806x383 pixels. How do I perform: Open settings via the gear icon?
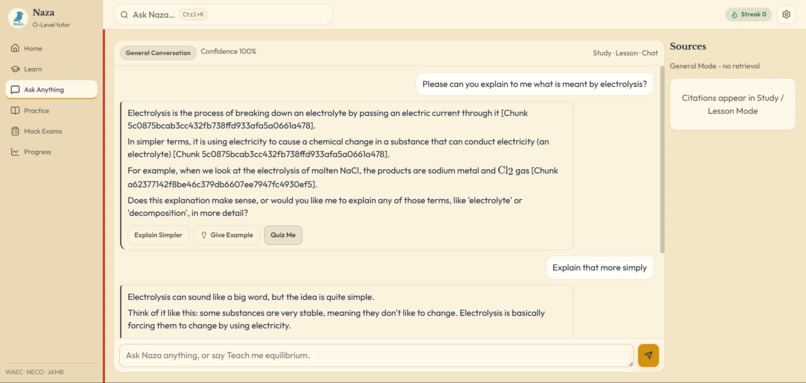point(786,14)
